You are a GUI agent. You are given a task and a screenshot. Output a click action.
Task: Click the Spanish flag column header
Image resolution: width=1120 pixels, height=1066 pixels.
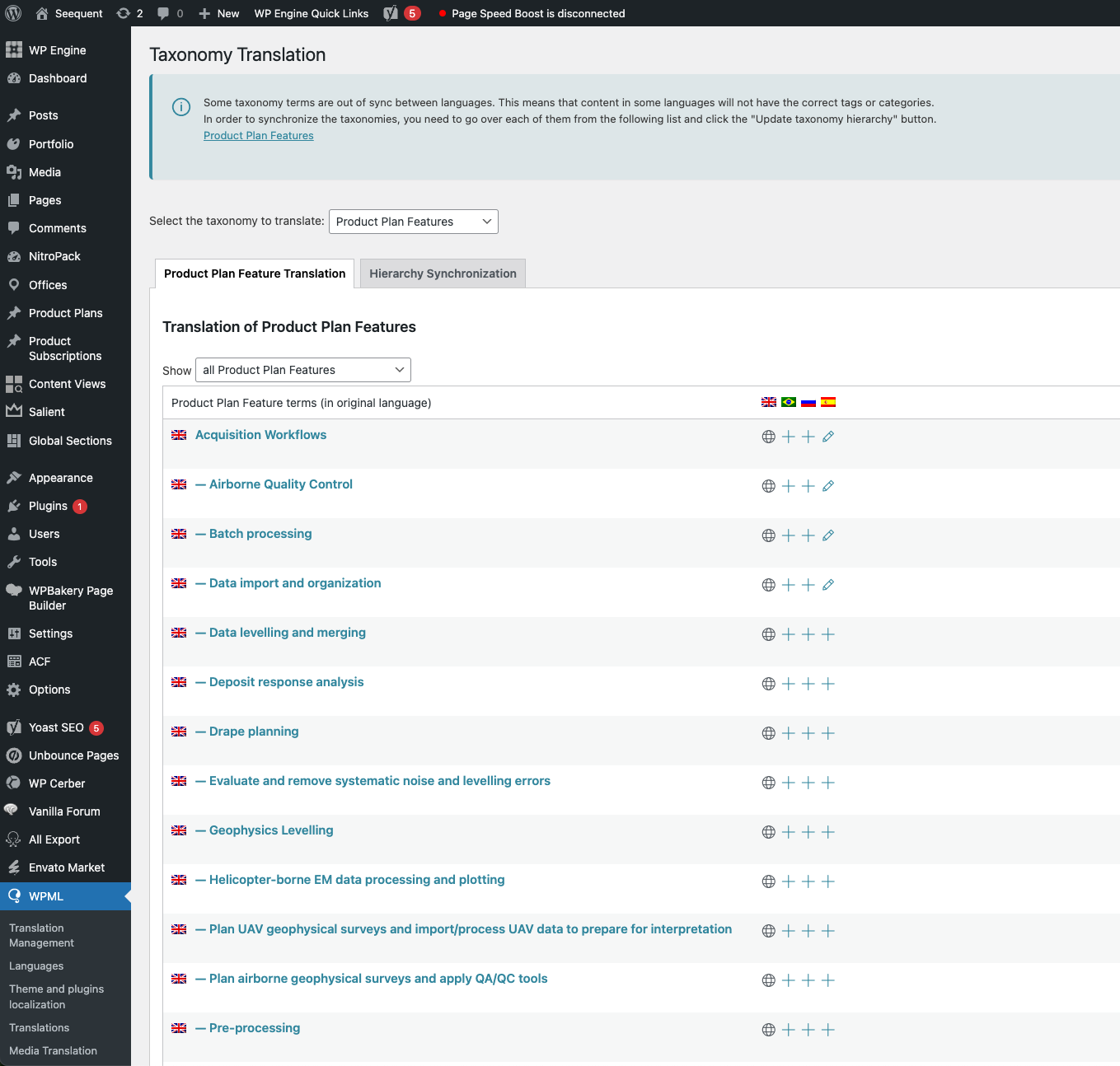[828, 402]
